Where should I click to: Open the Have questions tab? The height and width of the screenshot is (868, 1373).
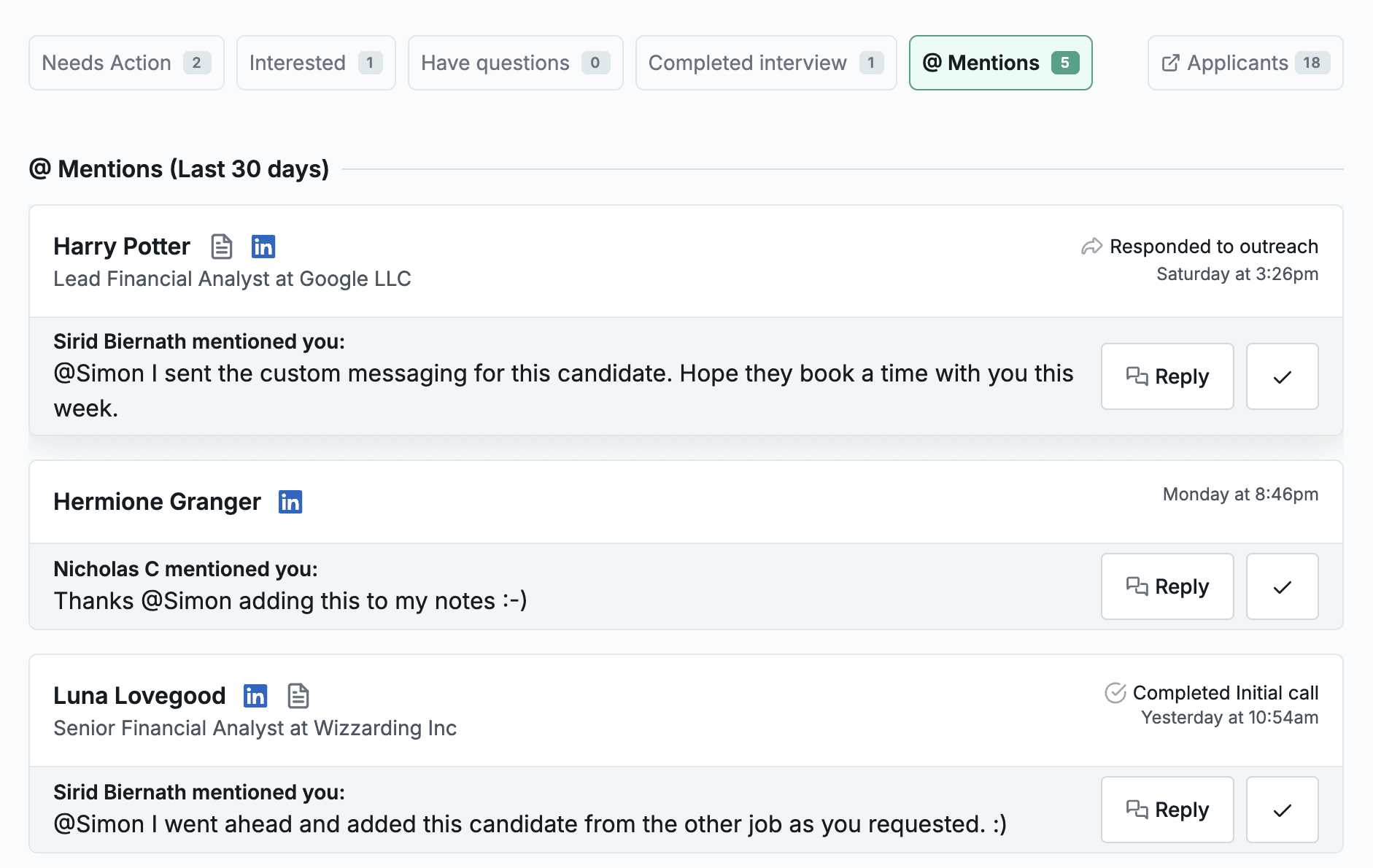coord(515,63)
